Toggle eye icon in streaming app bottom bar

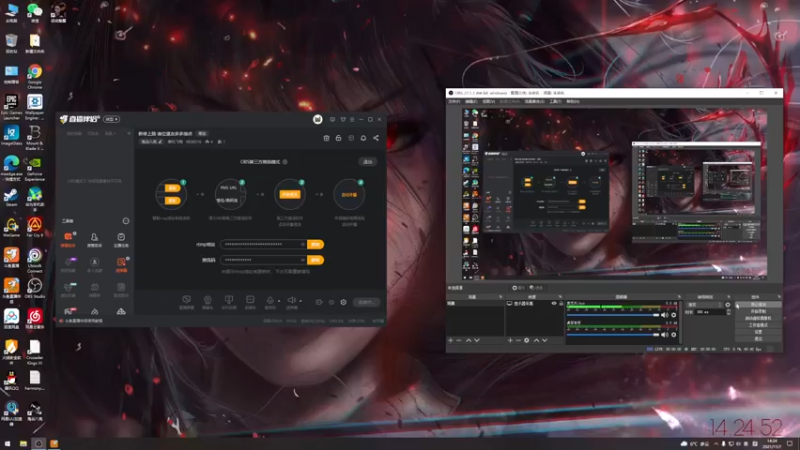331,302
